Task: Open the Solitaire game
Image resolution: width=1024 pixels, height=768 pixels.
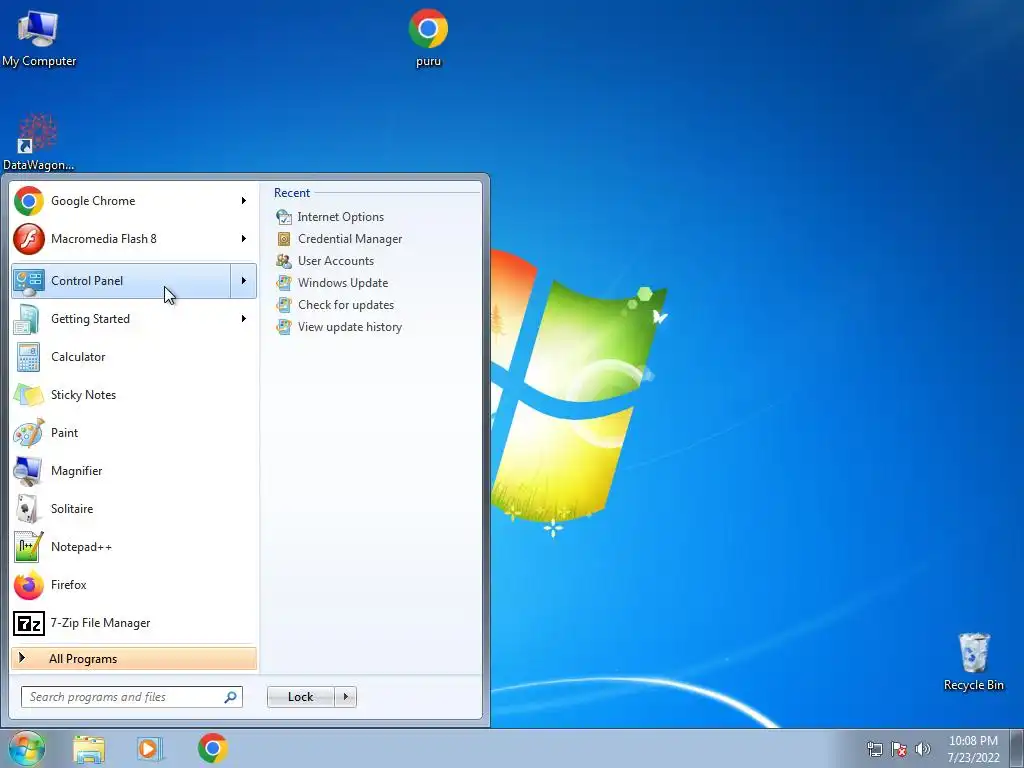Action: [x=134, y=508]
